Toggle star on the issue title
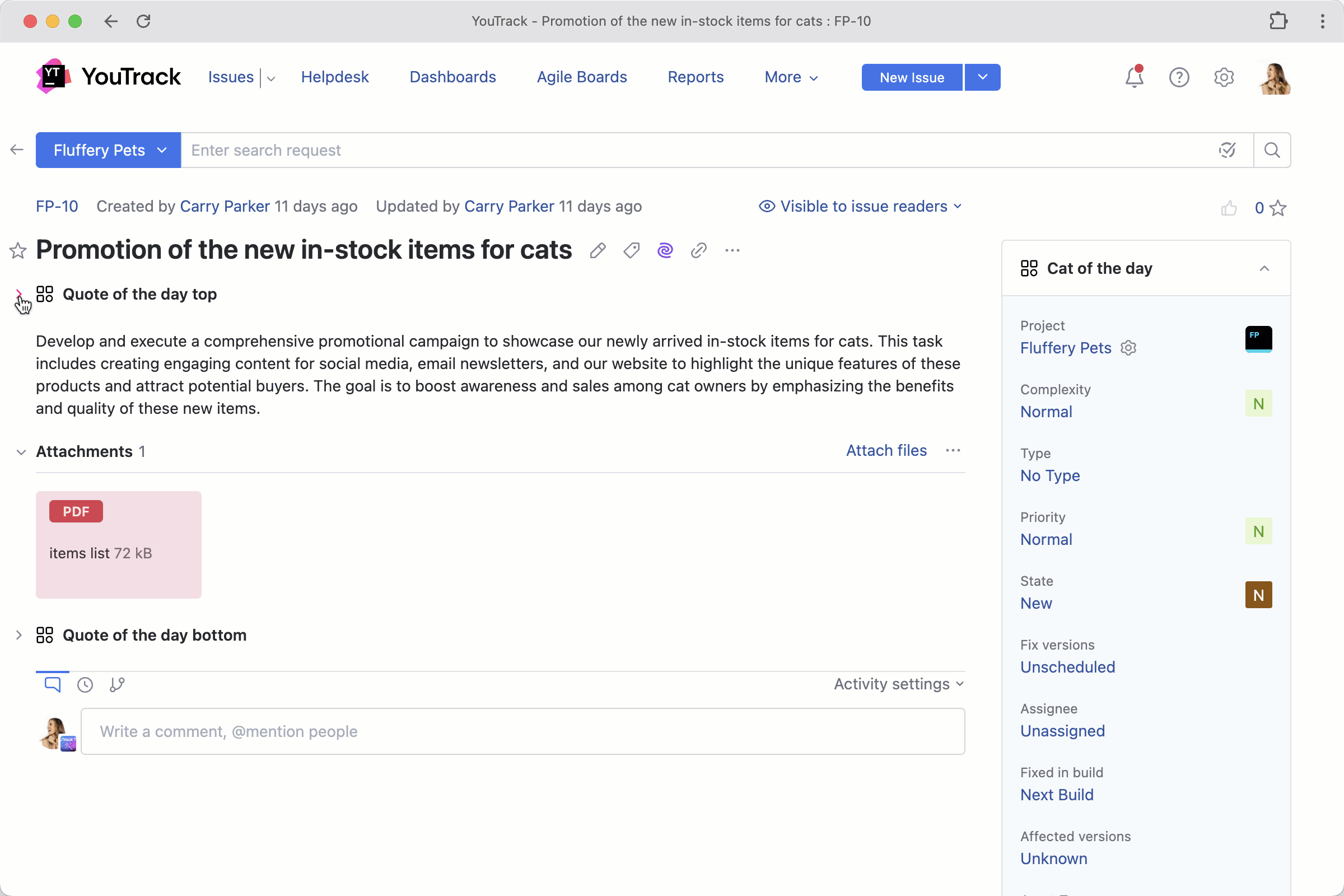Viewport: 1344px width, 896px height. tap(18, 250)
